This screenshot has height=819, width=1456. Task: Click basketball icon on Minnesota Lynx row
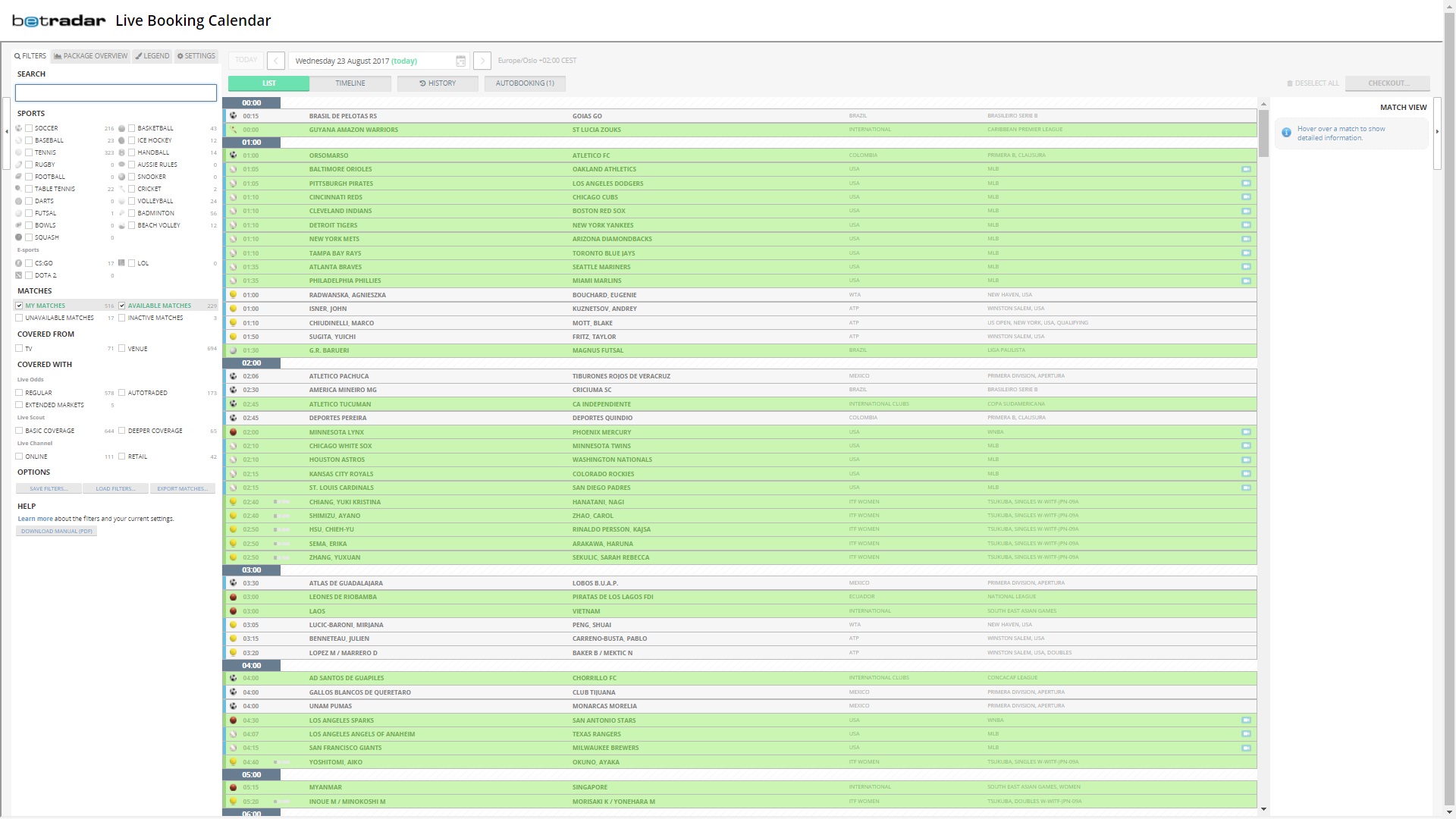pos(234,432)
